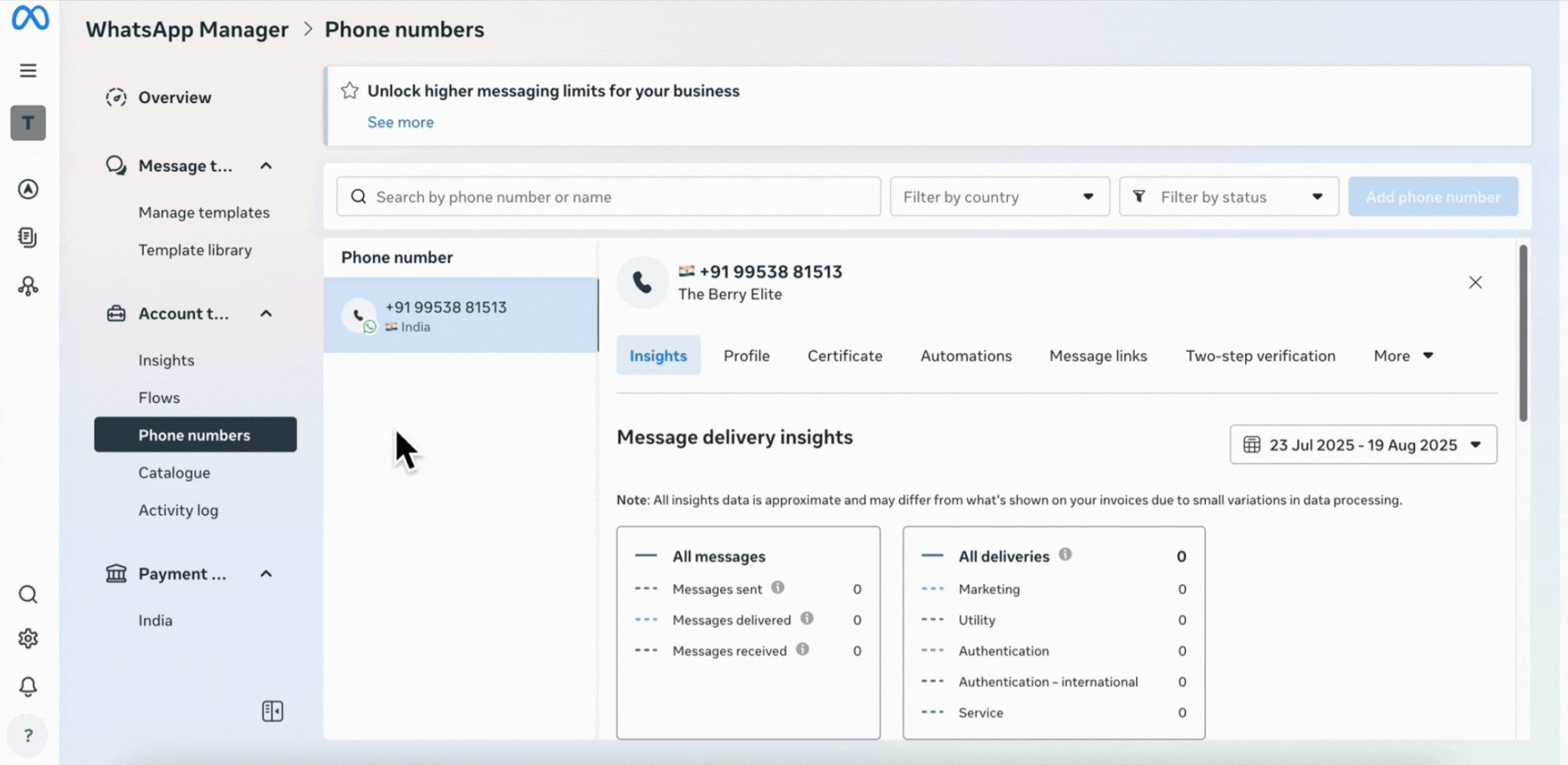
Task: Open the Filter by country dropdown
Action: click(999, 196)
